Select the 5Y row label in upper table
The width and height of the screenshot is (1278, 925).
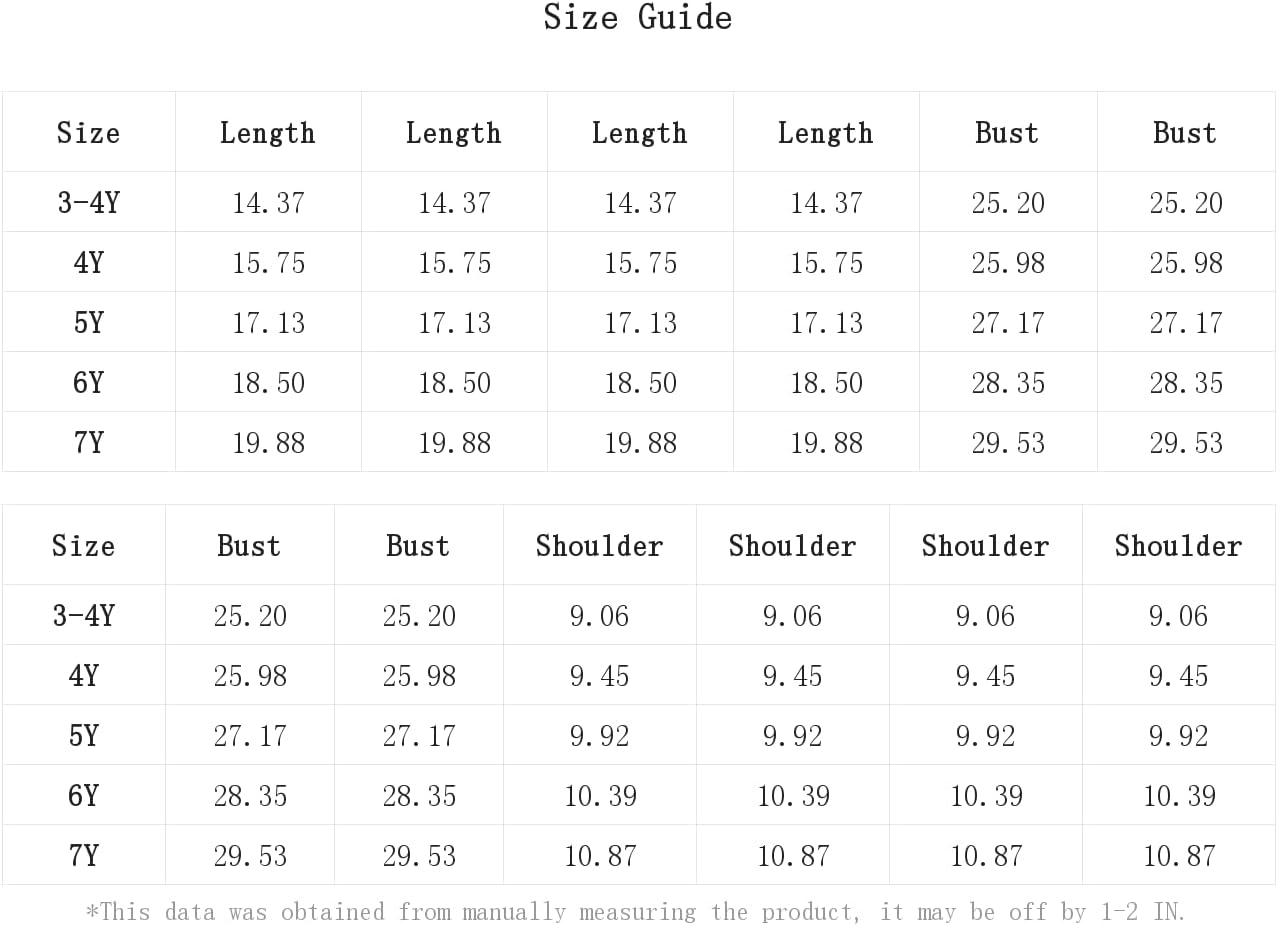click(x=88, y=323)
